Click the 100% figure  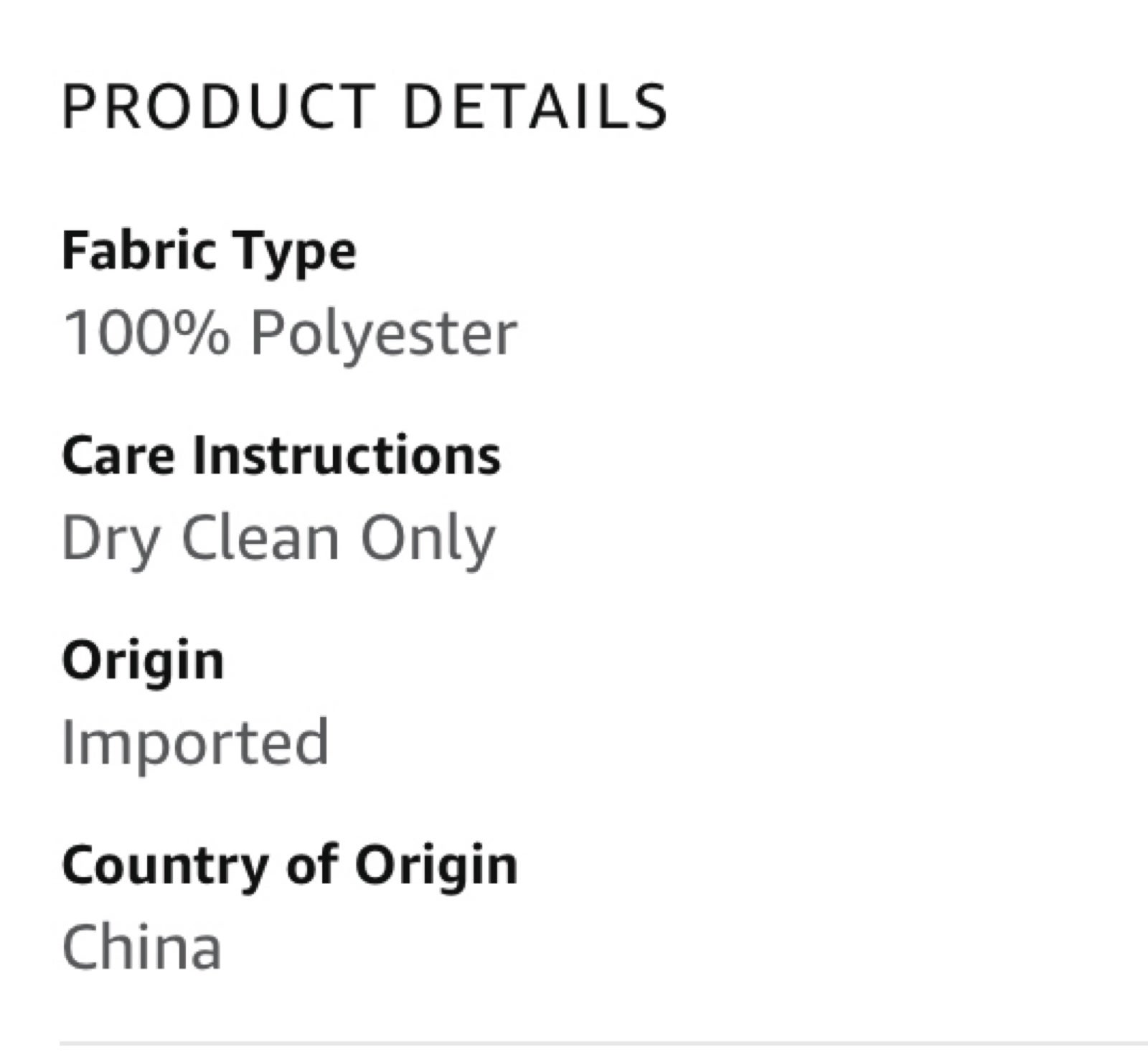[x=146, y=333]
